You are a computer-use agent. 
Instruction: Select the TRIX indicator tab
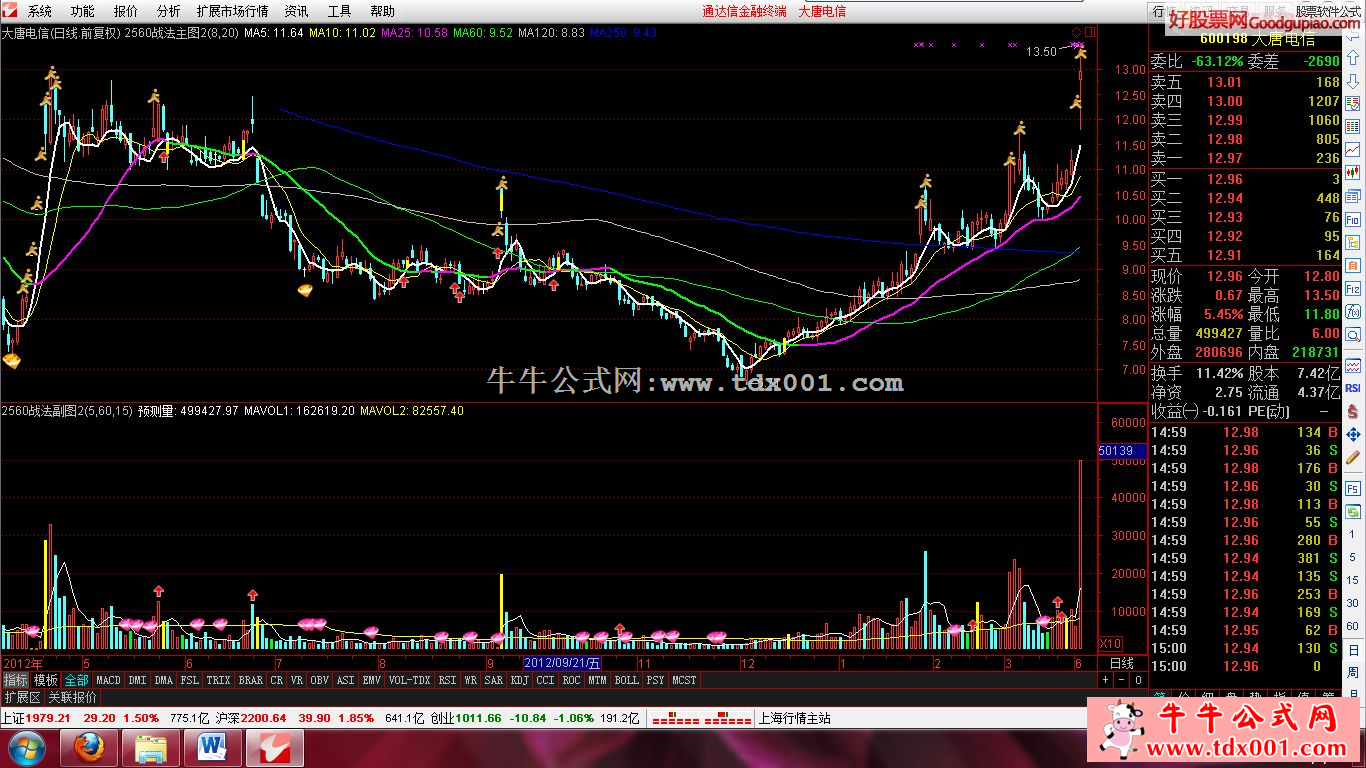click(x=218, y=680)
